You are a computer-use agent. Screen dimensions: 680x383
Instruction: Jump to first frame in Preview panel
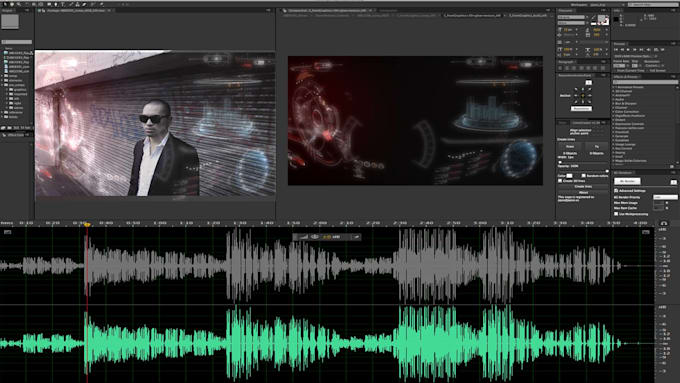click(x=616, y=50)
